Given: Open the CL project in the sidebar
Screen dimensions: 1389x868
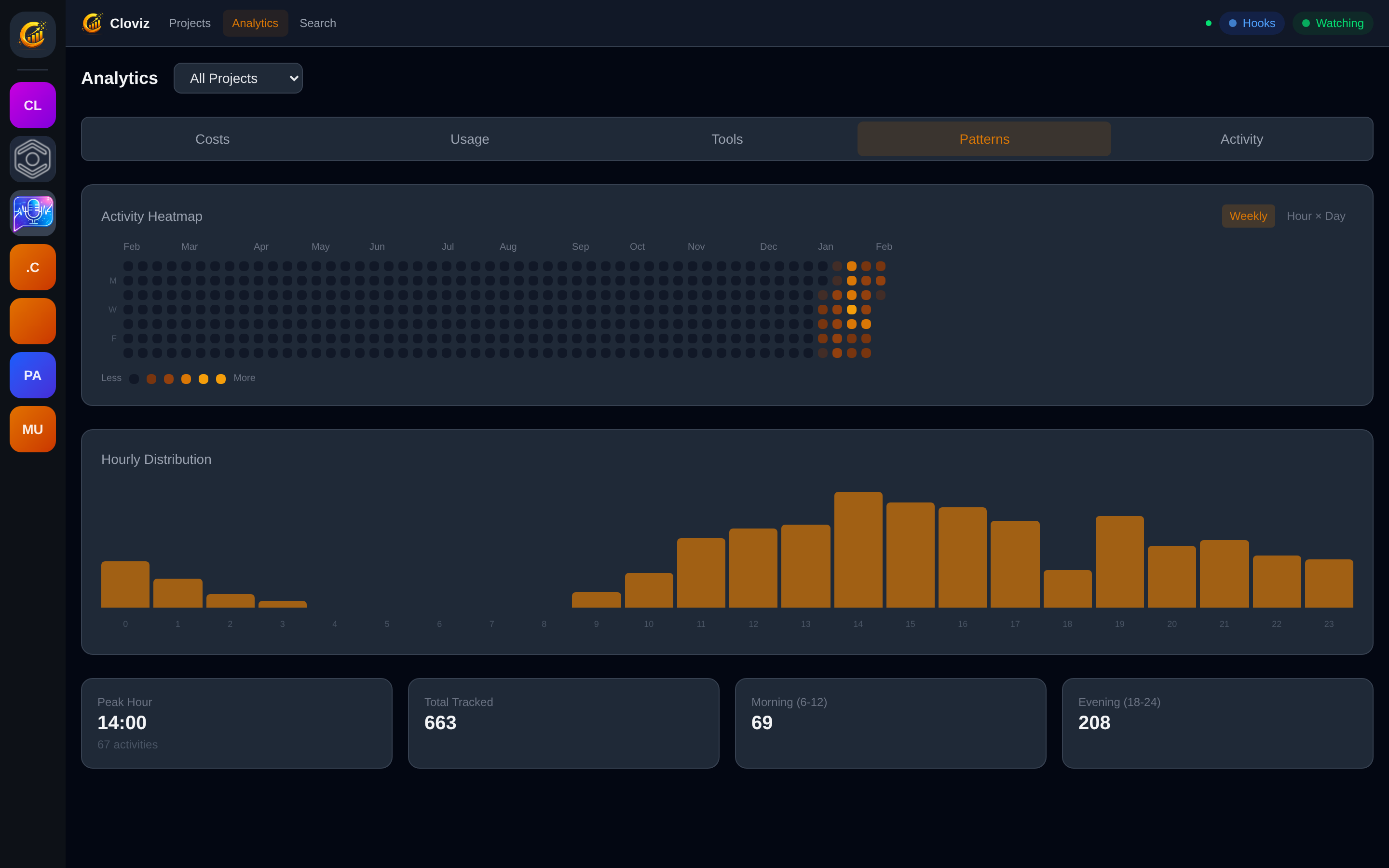Looking at the screenshot, I should 33,105.
